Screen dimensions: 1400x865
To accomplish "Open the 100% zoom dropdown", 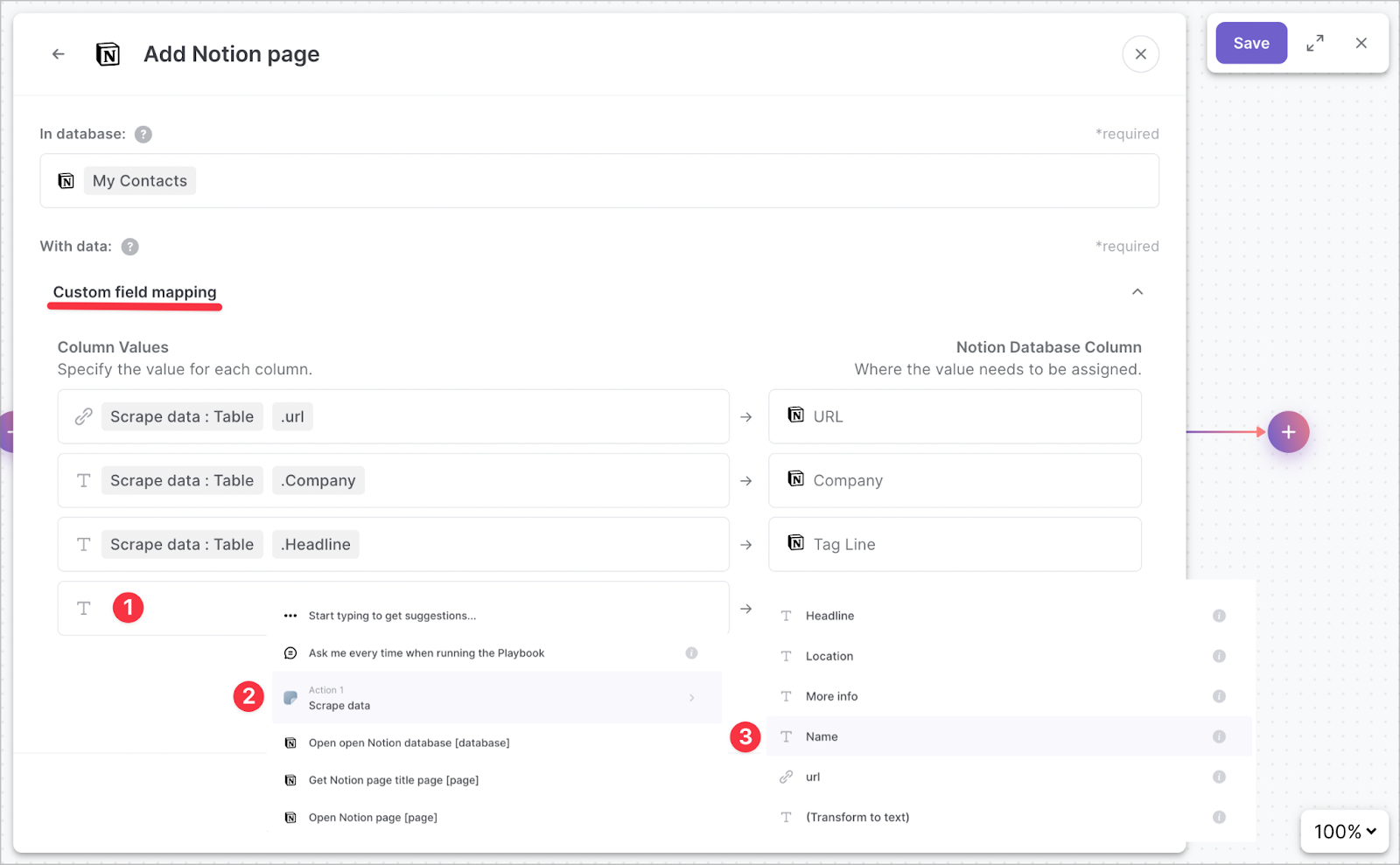I will pos(1345,832).
